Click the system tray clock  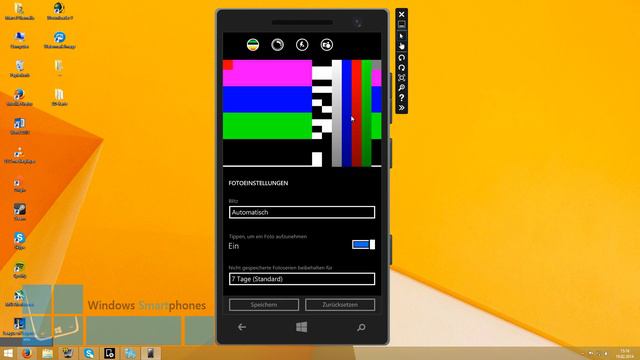pyautogui.click(x=625, y=353)
